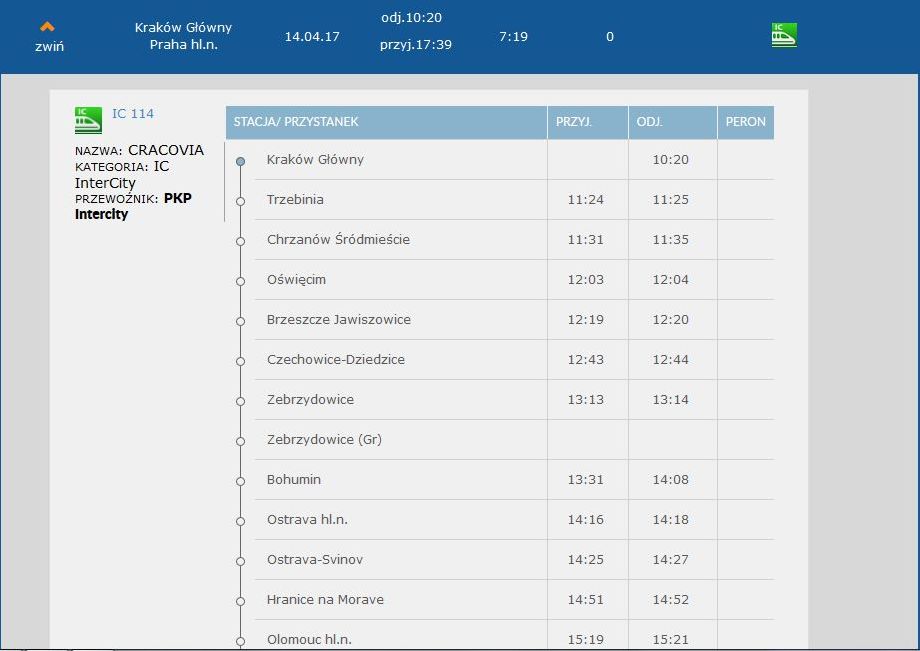The height and width of the screenshot is (651, 920).
Task: Click the 11:35 departure from Chrzanów Śródmieście
Action: (x=671, y=239)
